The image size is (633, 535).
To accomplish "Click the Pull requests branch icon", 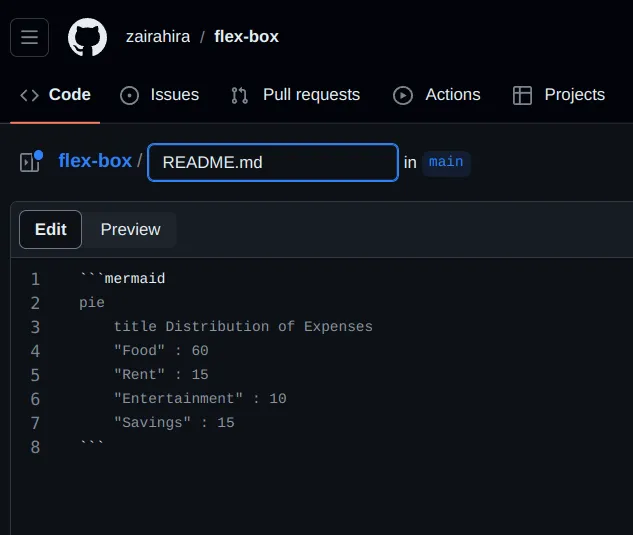I will point(240,95).
